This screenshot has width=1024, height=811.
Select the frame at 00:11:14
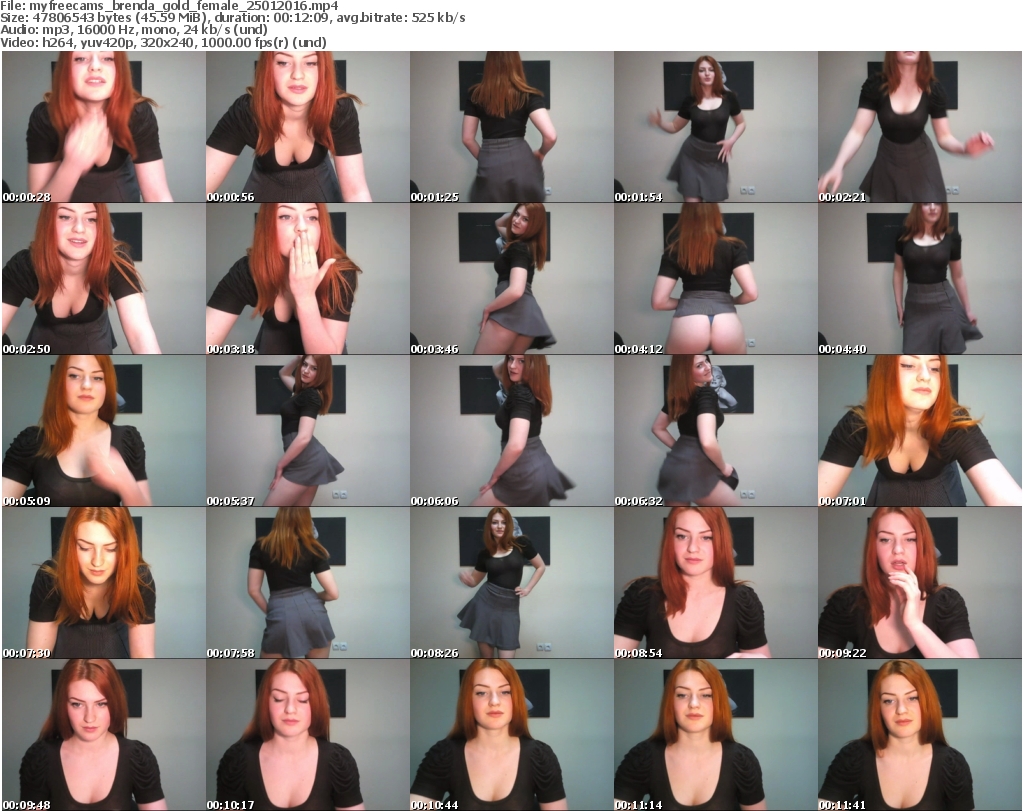pyautogui.click(x=715, y=735)
